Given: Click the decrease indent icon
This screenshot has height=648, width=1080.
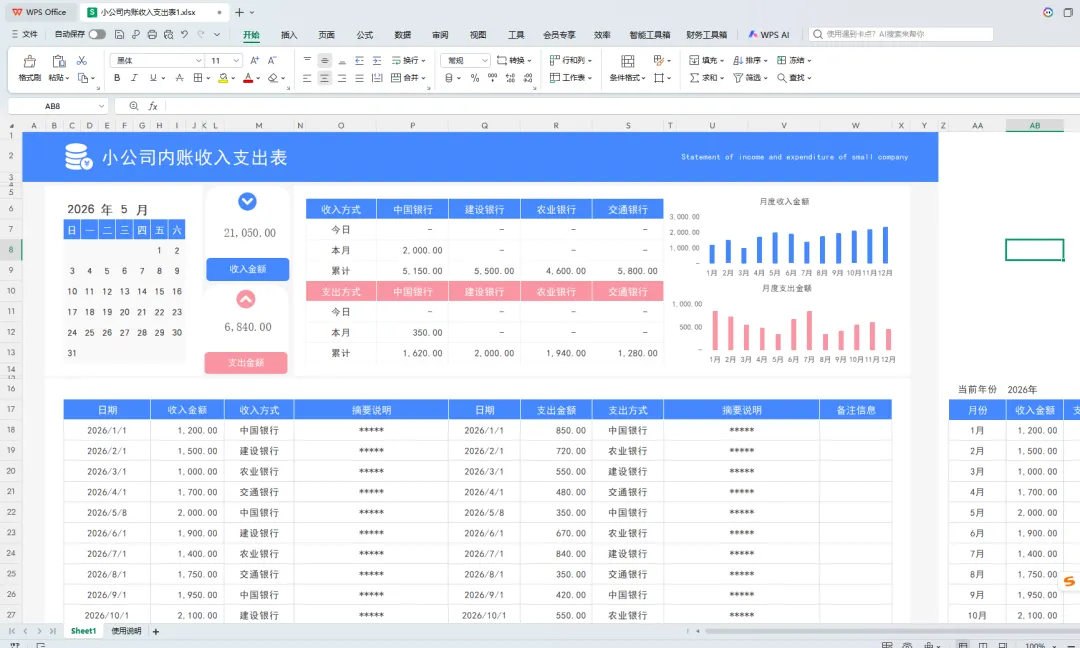Looking at the screenshot, I should (x=360, y=61).
